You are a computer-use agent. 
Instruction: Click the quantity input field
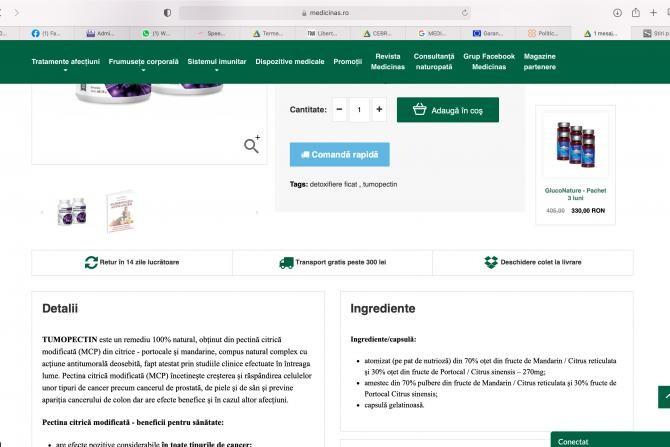359,110
